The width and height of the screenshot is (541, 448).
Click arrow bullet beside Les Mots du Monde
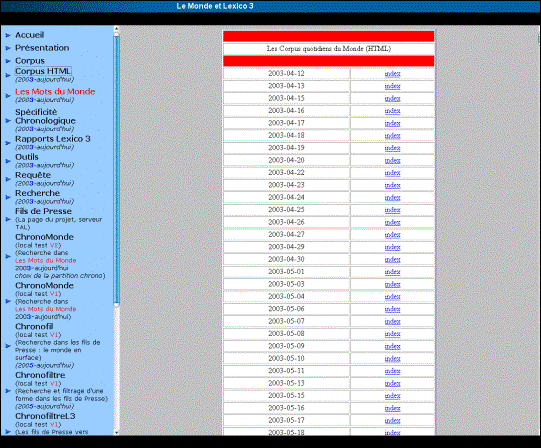(8, 95)
